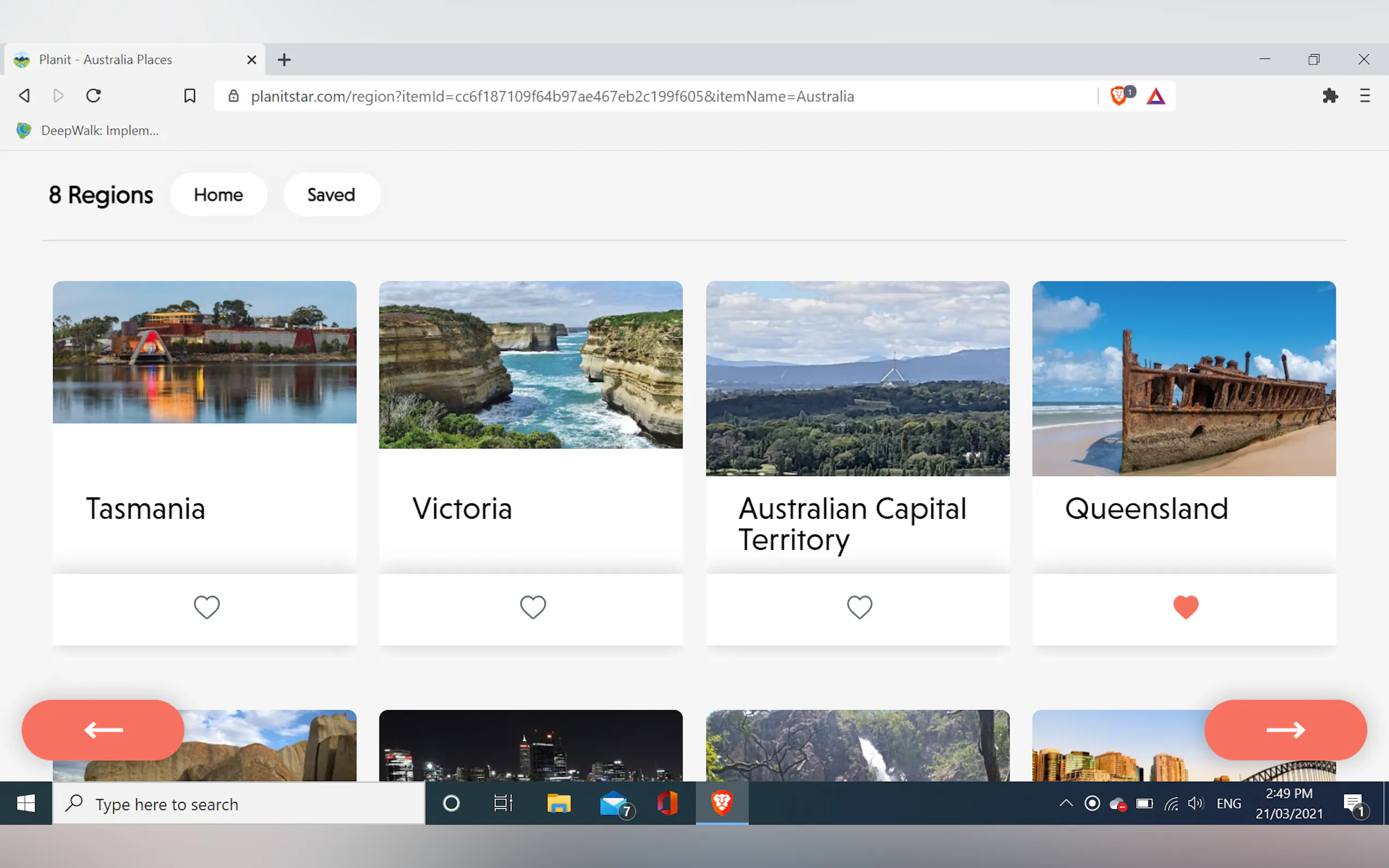Click the address bar URL
This screenshot has height=868, width=1389.
[551, 96]
